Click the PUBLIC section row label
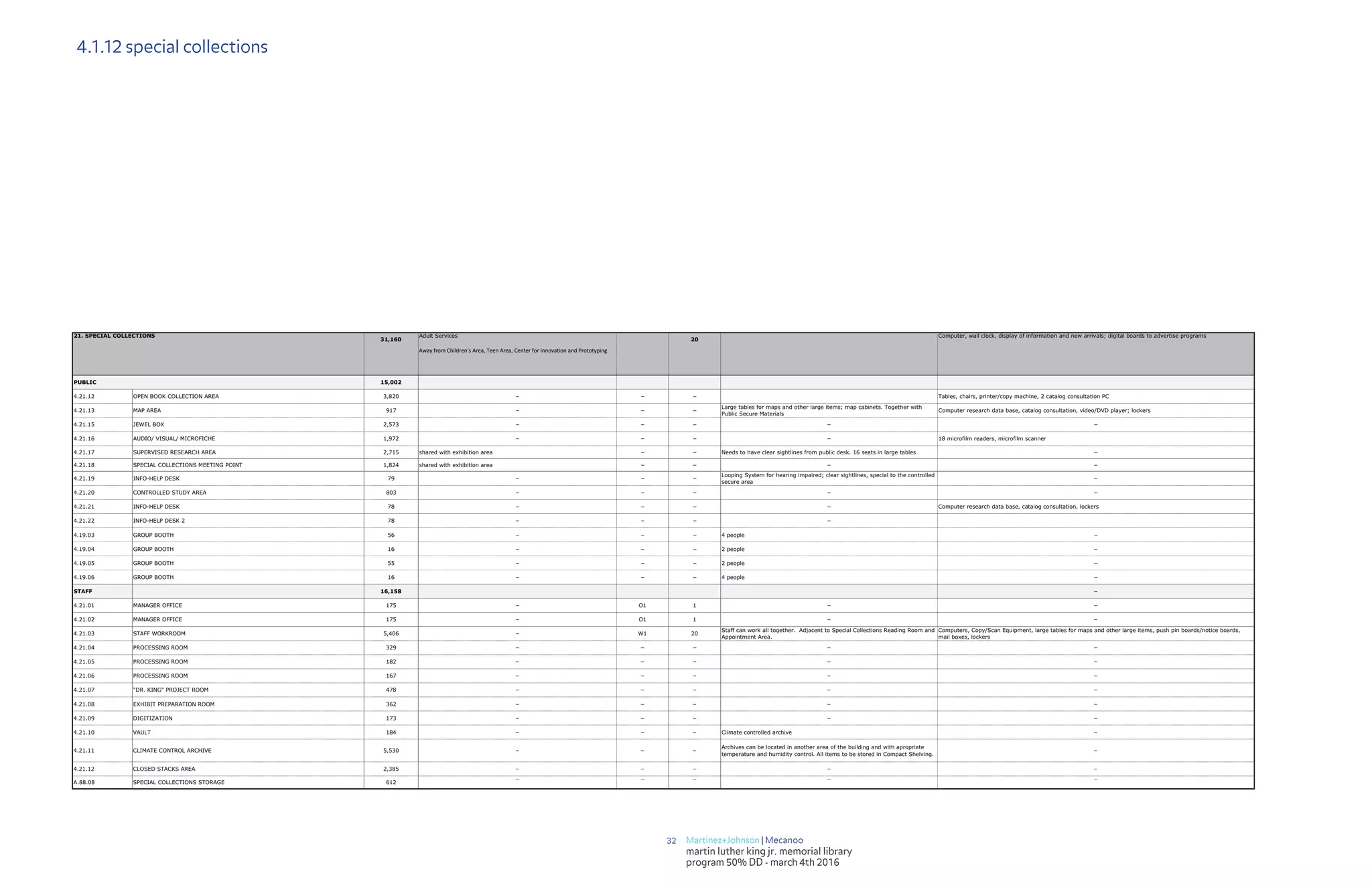 85,382
